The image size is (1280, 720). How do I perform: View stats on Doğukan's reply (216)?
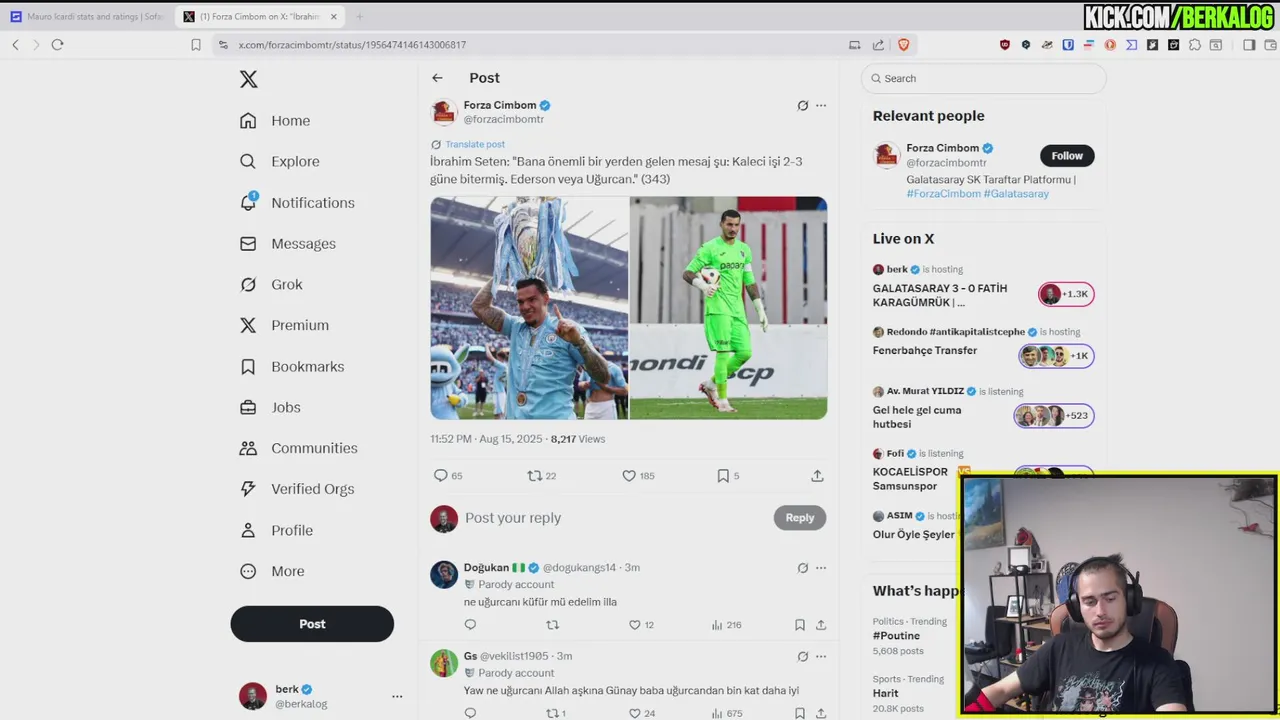pos(726,625)
